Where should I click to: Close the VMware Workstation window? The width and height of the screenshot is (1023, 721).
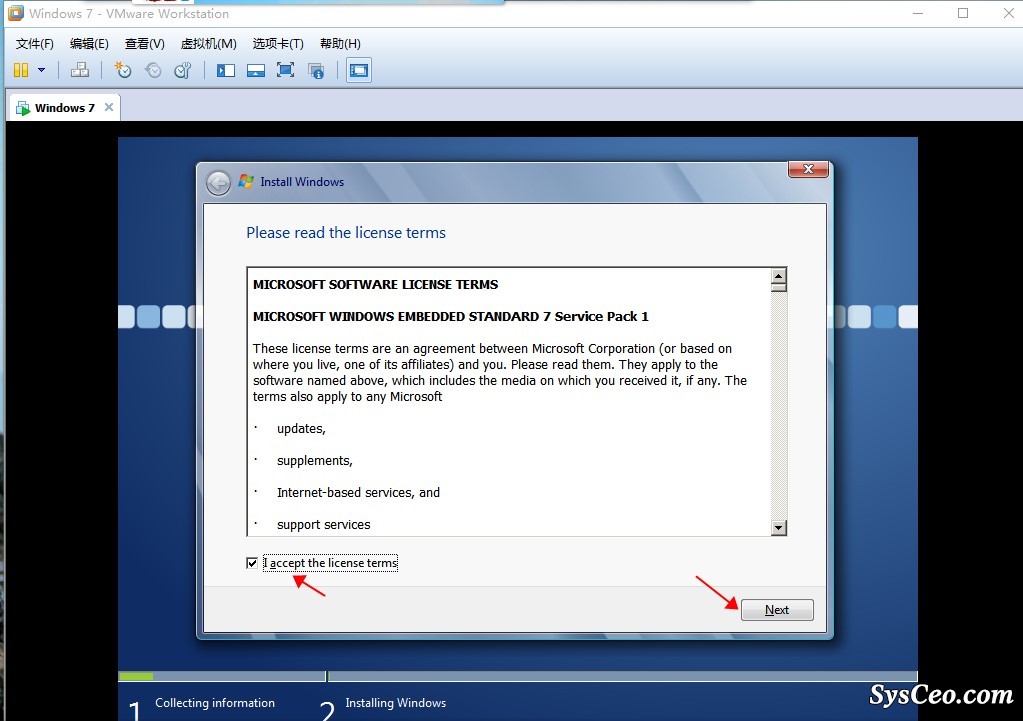[x=1008, y=13]
